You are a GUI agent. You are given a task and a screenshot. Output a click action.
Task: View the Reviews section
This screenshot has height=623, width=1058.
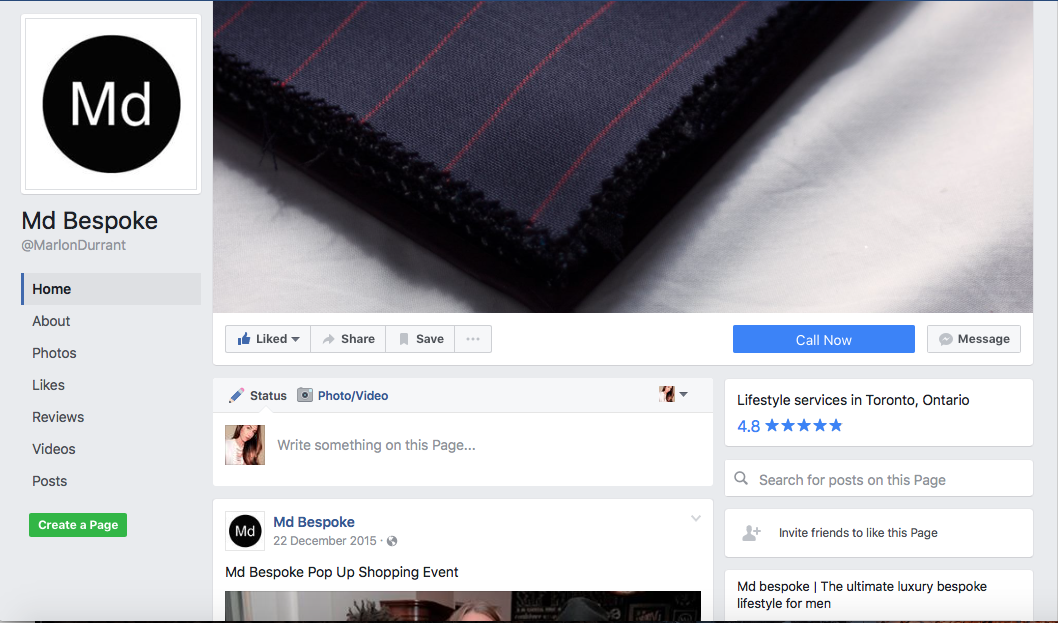[x=58, y=417]
